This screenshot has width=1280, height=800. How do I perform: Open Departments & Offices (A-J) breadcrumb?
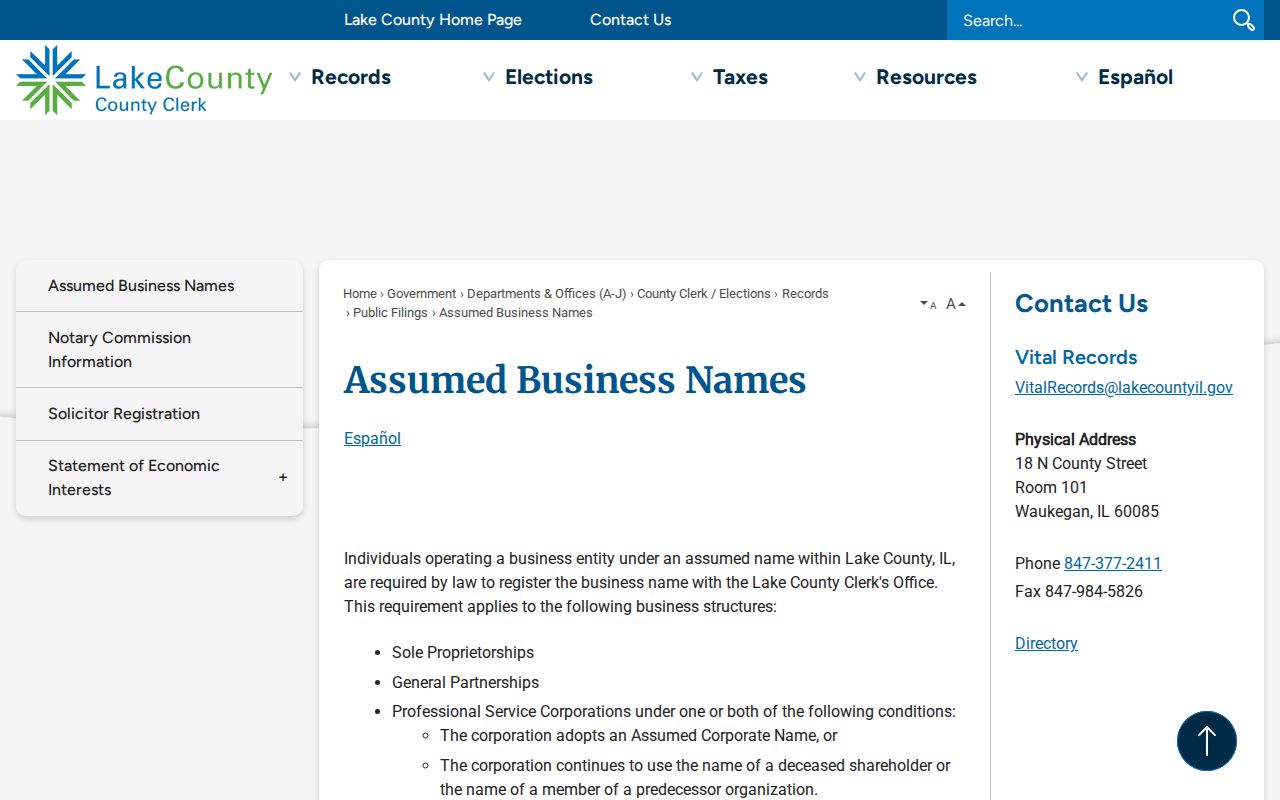click(x=547, y=294)
